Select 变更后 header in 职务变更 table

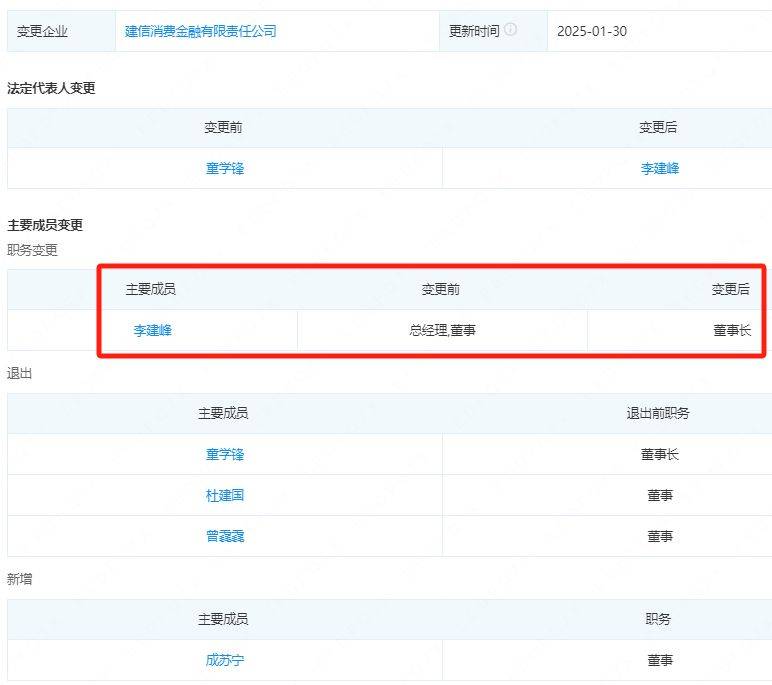point(731,289)
